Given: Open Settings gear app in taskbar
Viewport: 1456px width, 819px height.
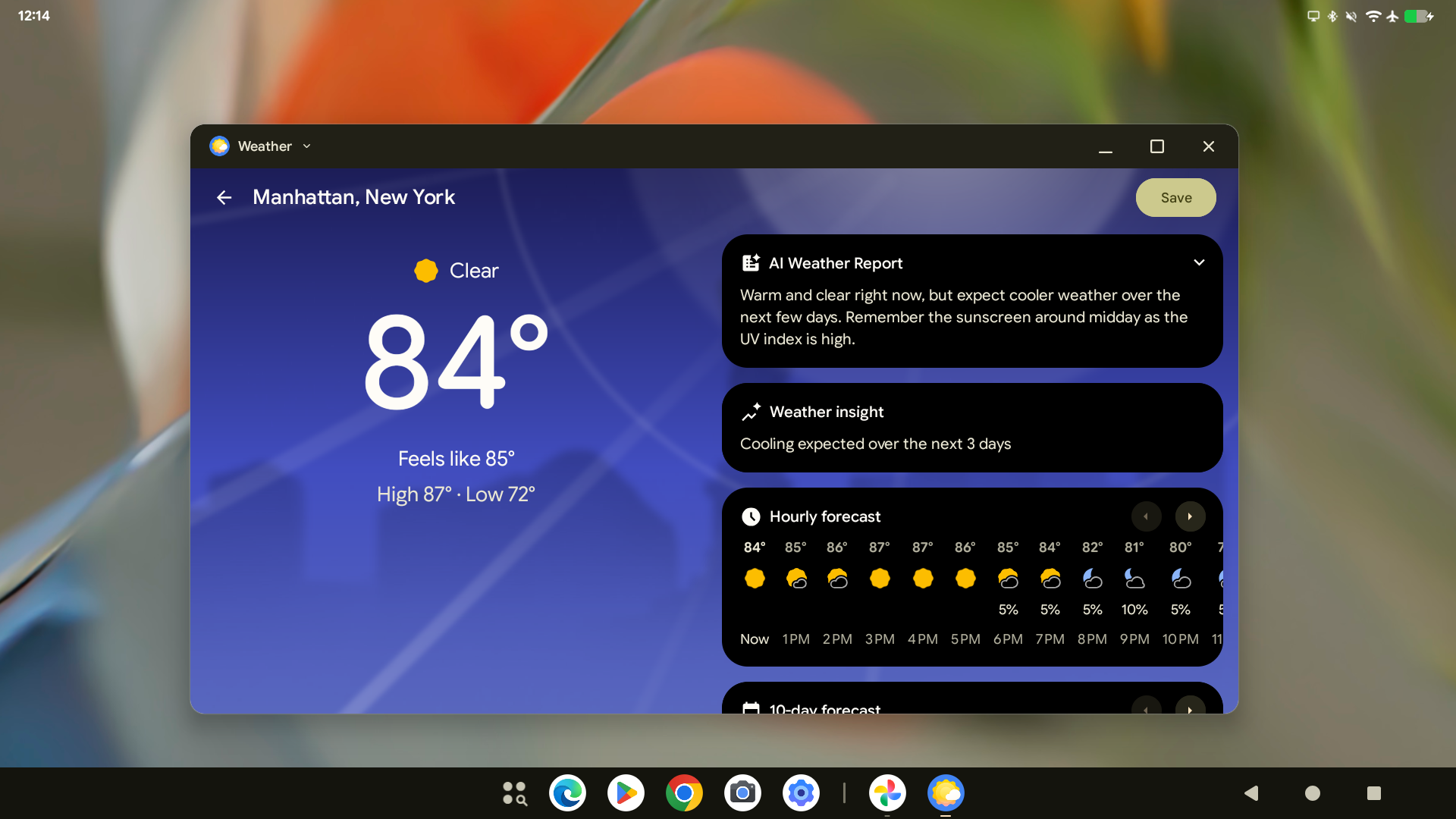Looking at the screenshot, I should (x=801, y=793).
